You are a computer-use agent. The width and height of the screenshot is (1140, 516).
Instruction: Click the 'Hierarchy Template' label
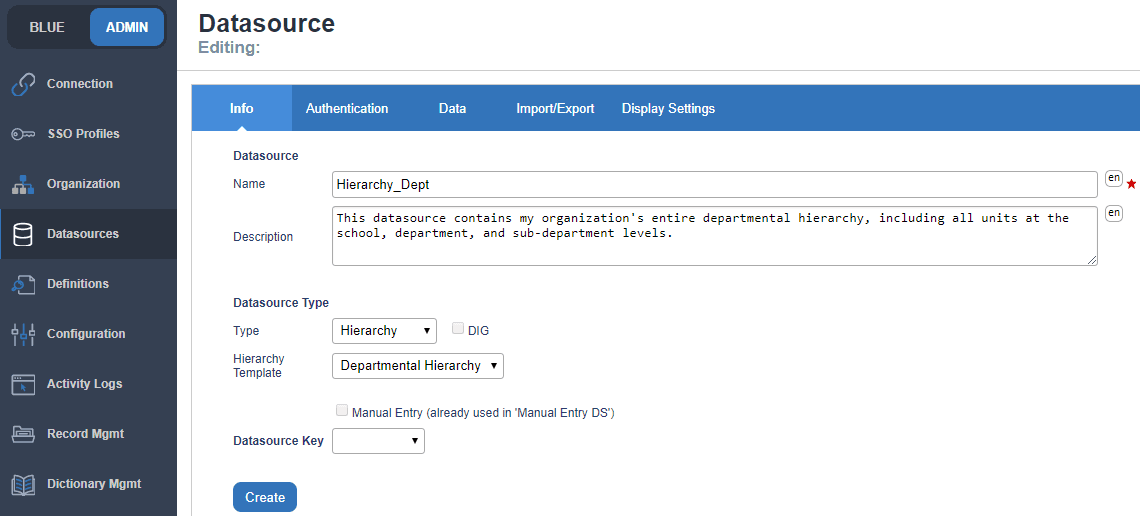point(259,366)
